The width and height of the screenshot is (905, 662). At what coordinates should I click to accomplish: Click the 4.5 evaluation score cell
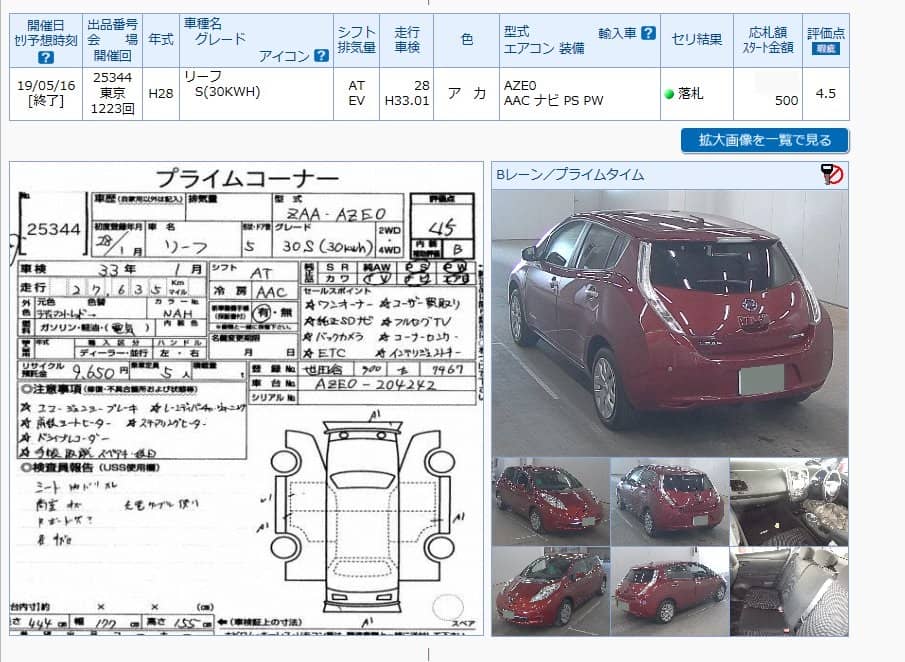[x=826, y=94]
